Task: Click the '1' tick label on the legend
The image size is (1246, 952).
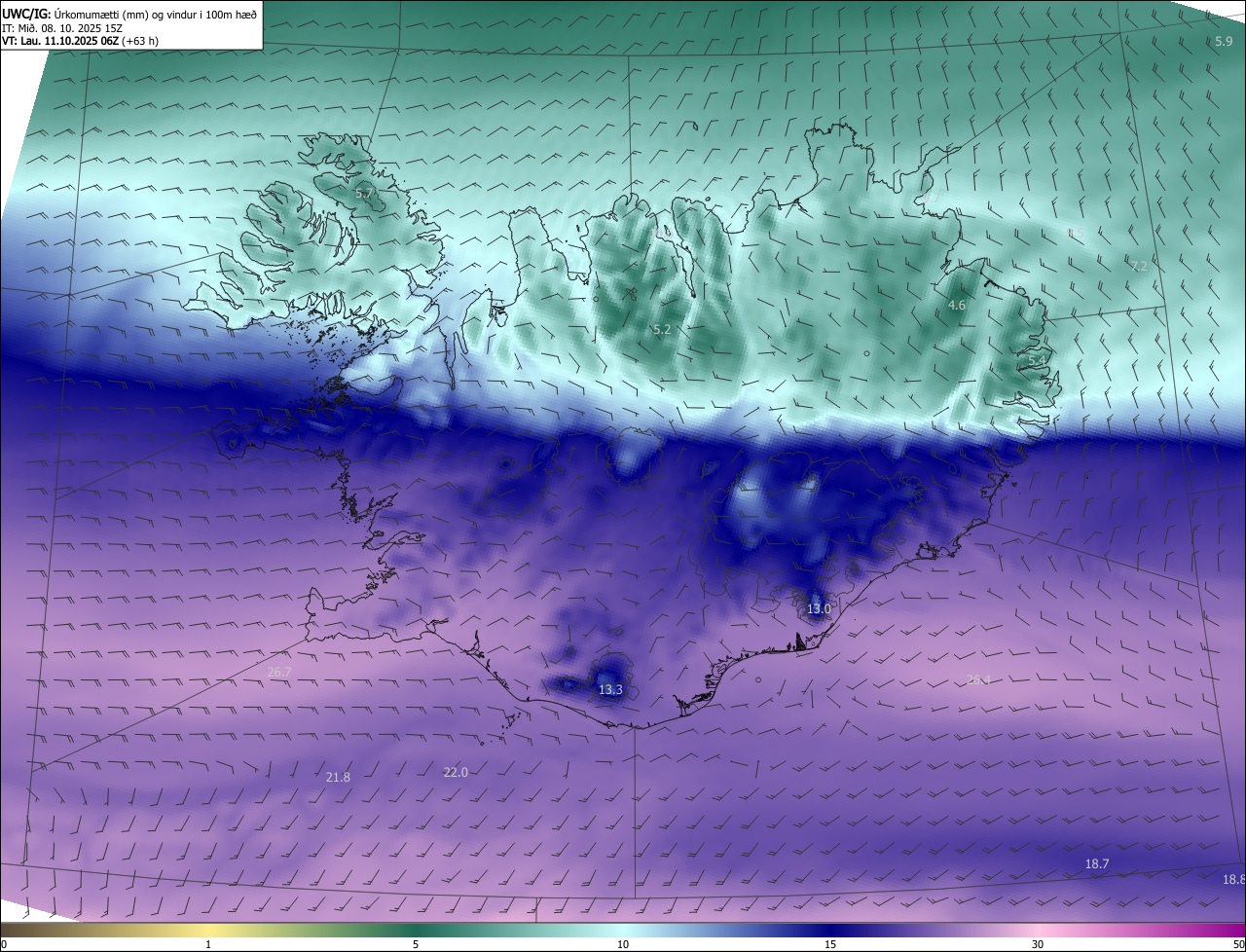Action: [208, 945]
